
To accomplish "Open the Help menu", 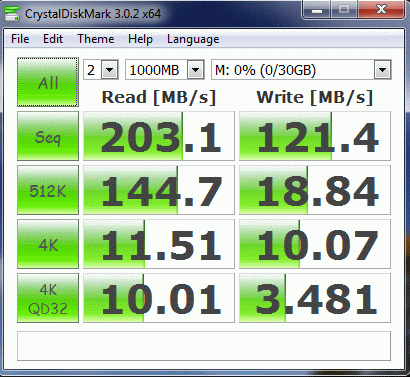I will 140,39.
